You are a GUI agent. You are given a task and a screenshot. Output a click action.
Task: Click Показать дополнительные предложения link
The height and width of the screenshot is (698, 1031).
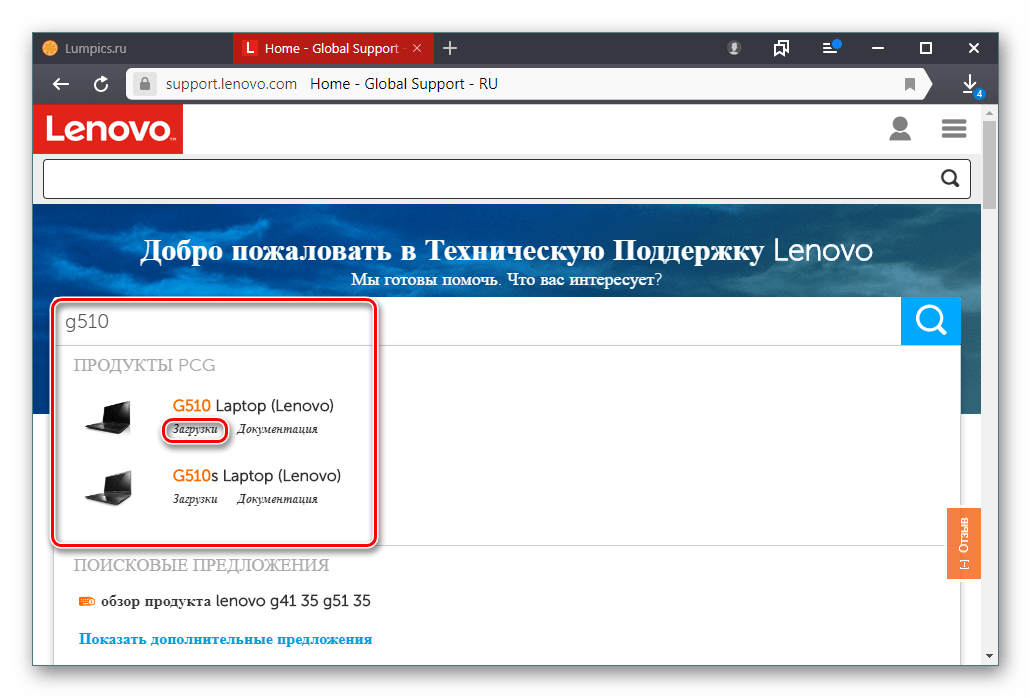coord(226,639)
